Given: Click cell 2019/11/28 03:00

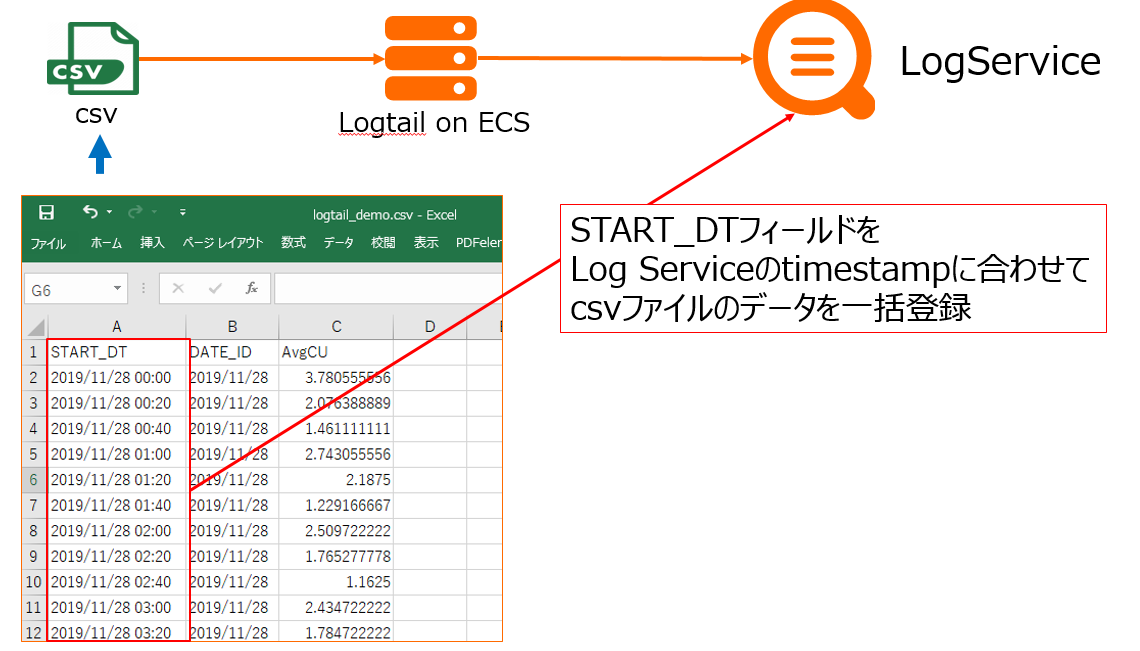Looking at the screenshot, I should [116, 607].
